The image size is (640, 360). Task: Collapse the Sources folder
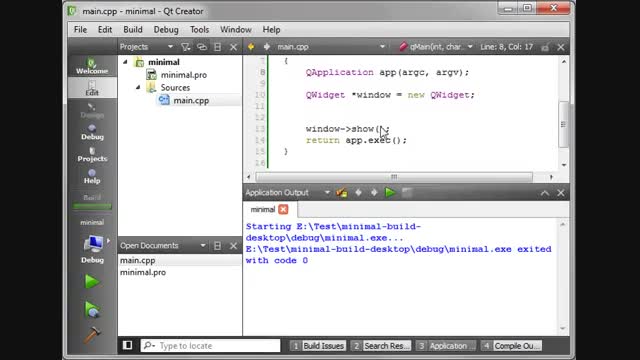click(138, 87)
